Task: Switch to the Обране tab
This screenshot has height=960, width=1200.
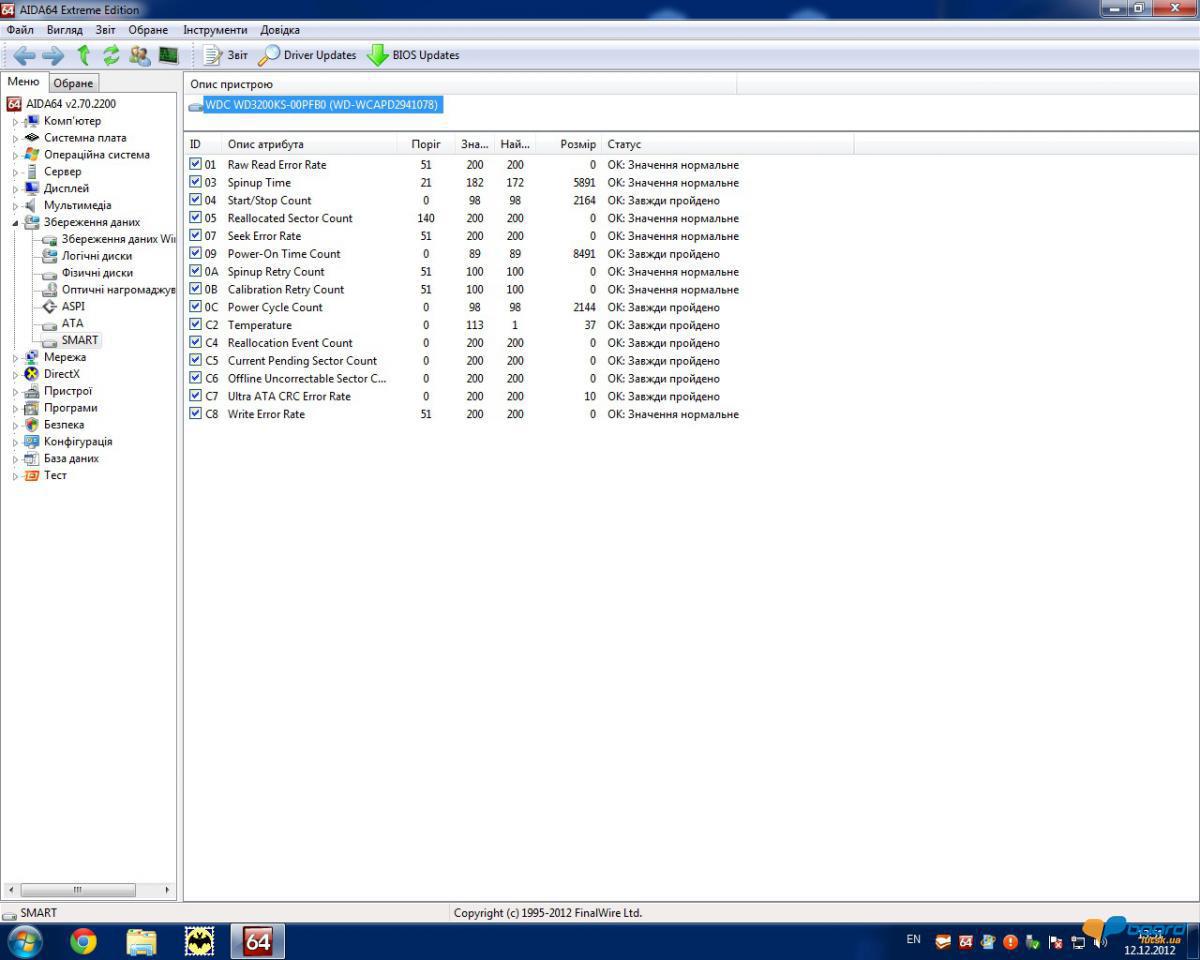Action: tap(73, 83)
